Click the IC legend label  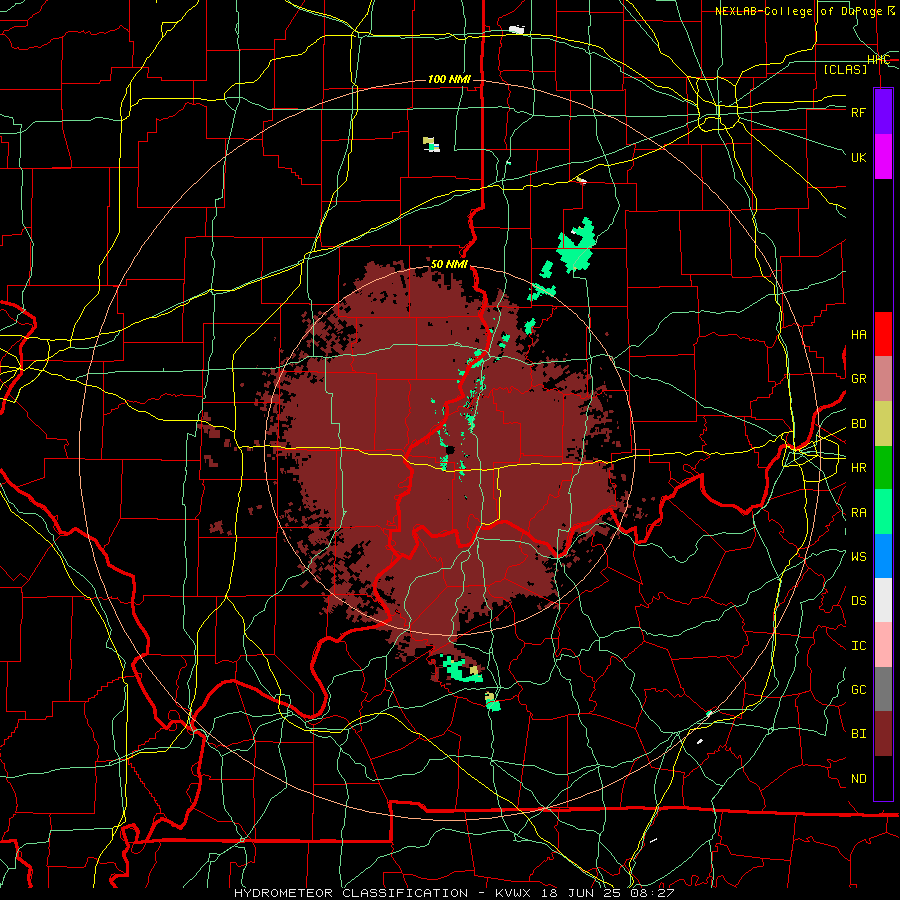coord(858,646)
